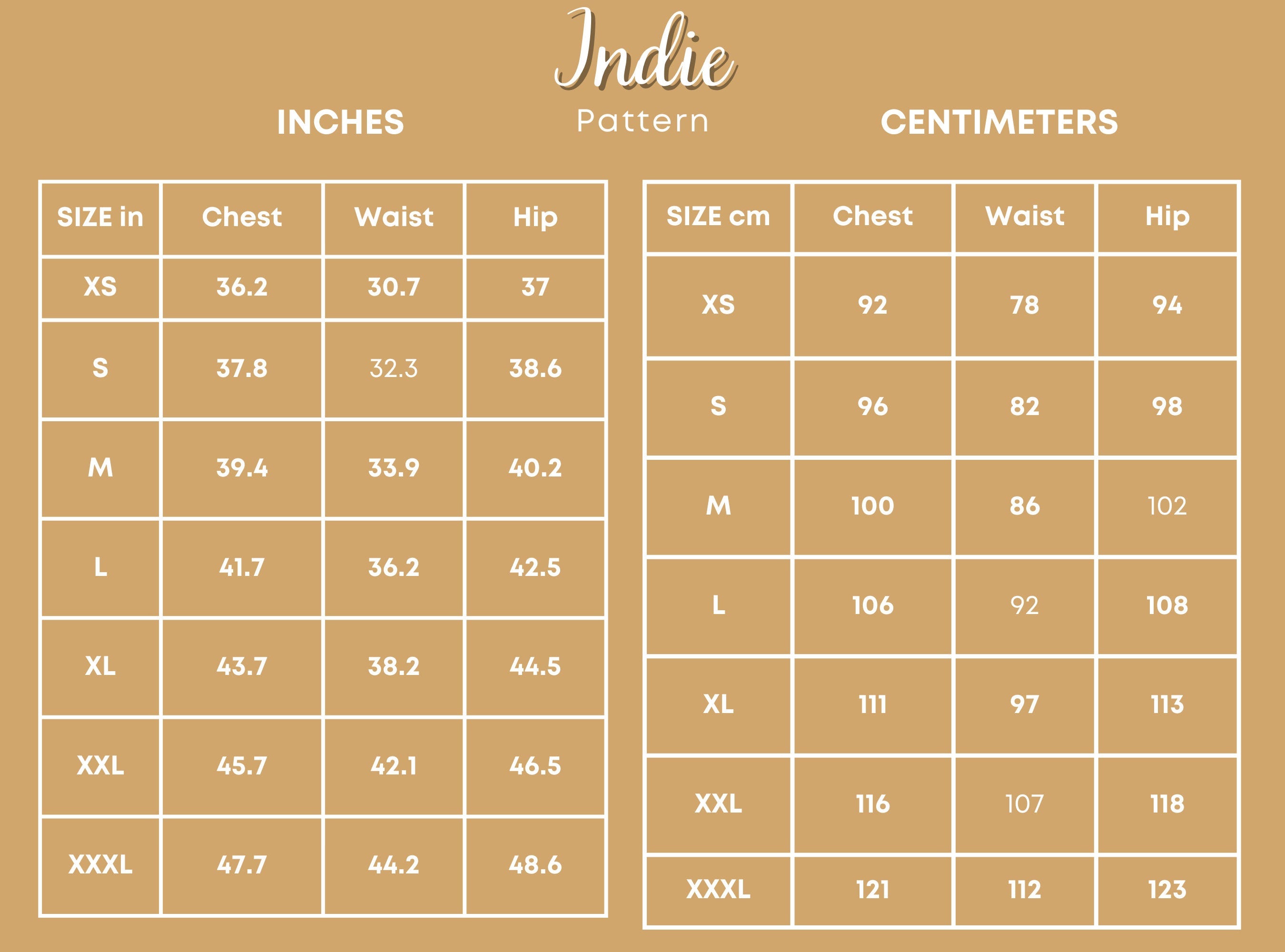Click the CENTIMETERS heading

point(999,122)
